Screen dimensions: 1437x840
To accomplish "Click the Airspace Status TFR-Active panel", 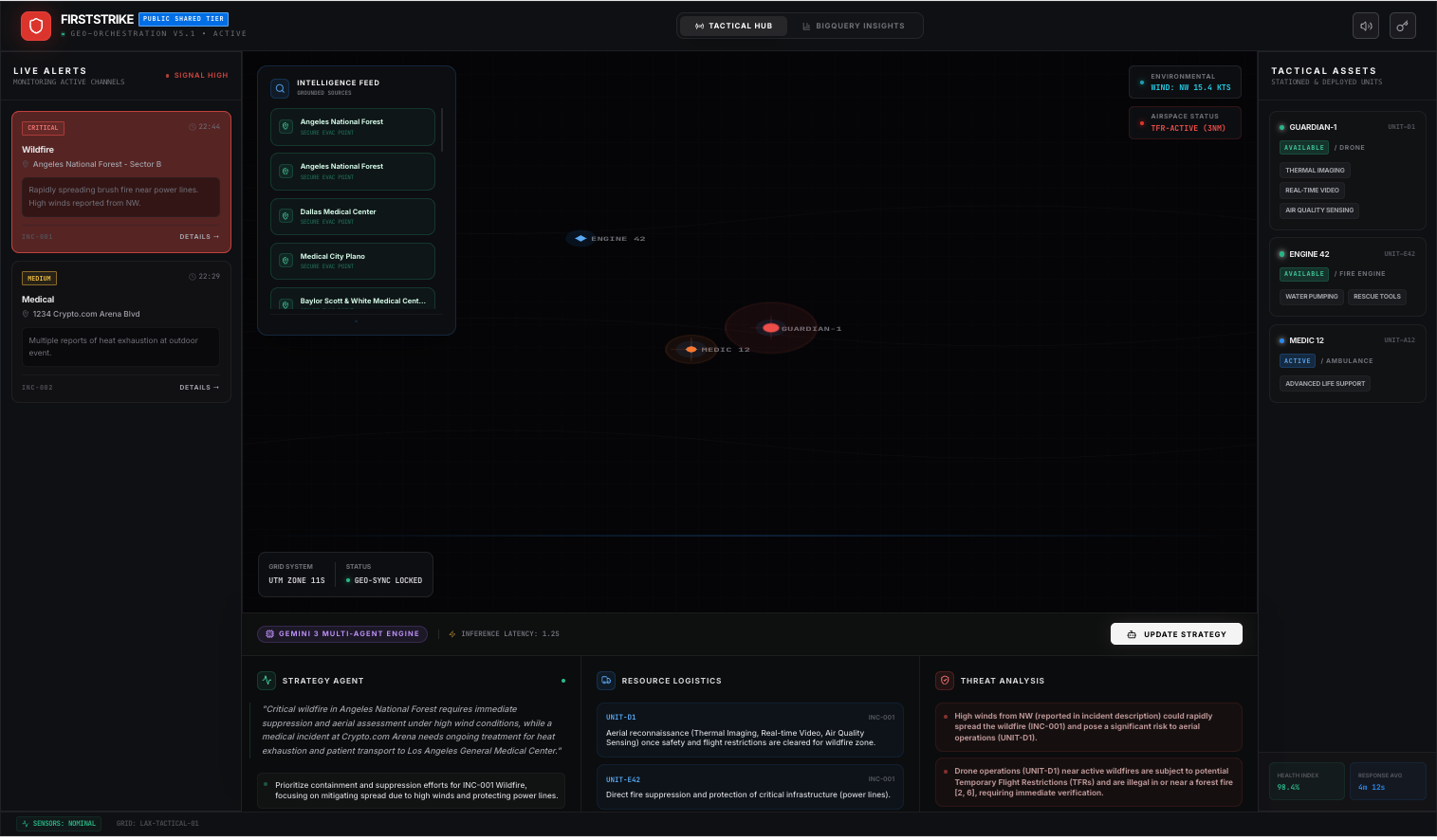I will coord(1185,122).
